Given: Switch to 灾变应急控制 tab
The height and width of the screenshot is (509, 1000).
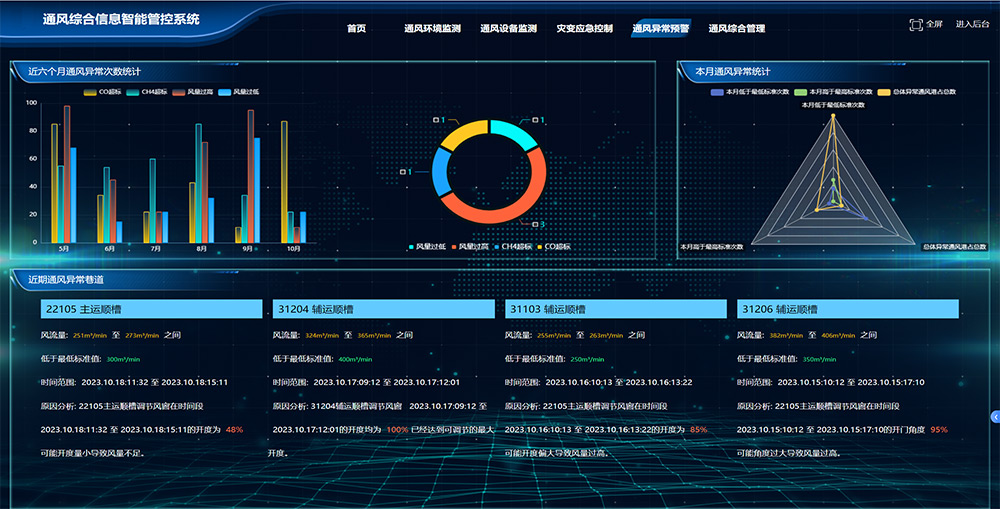Looking at the screenshot, I should pos(584,29).
